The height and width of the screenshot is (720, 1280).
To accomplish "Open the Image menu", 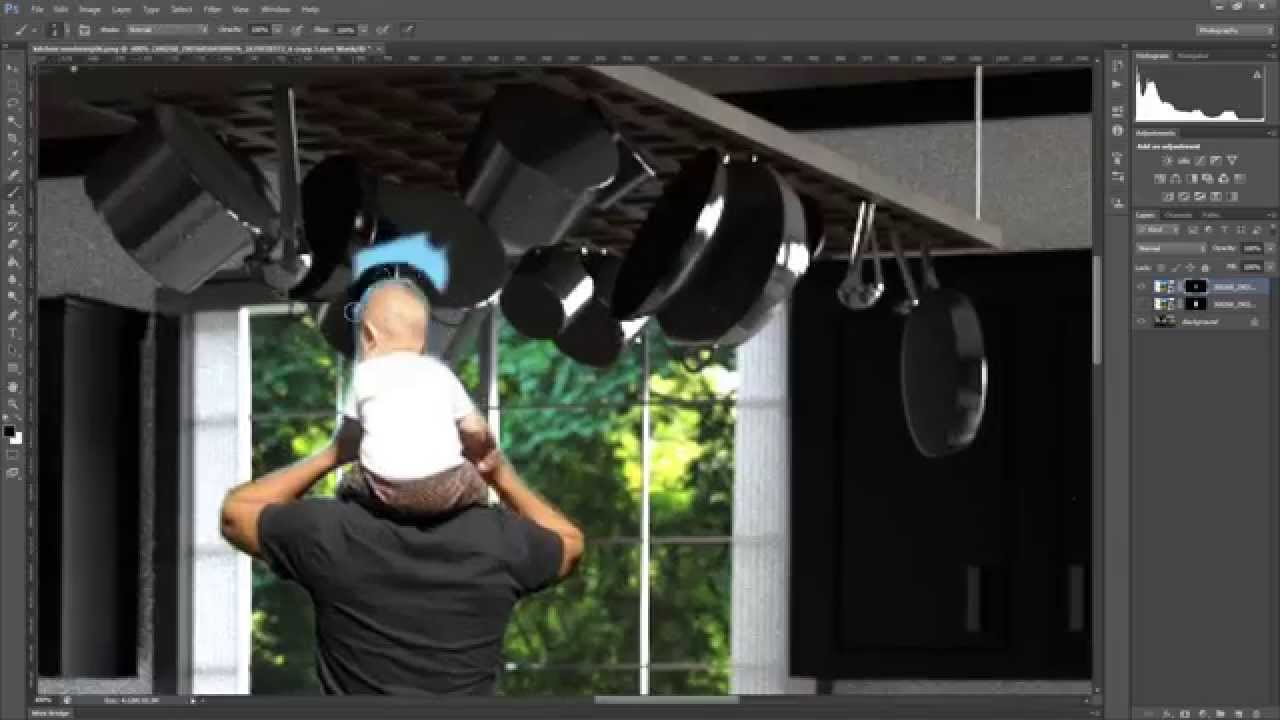I will coord(90,9).
